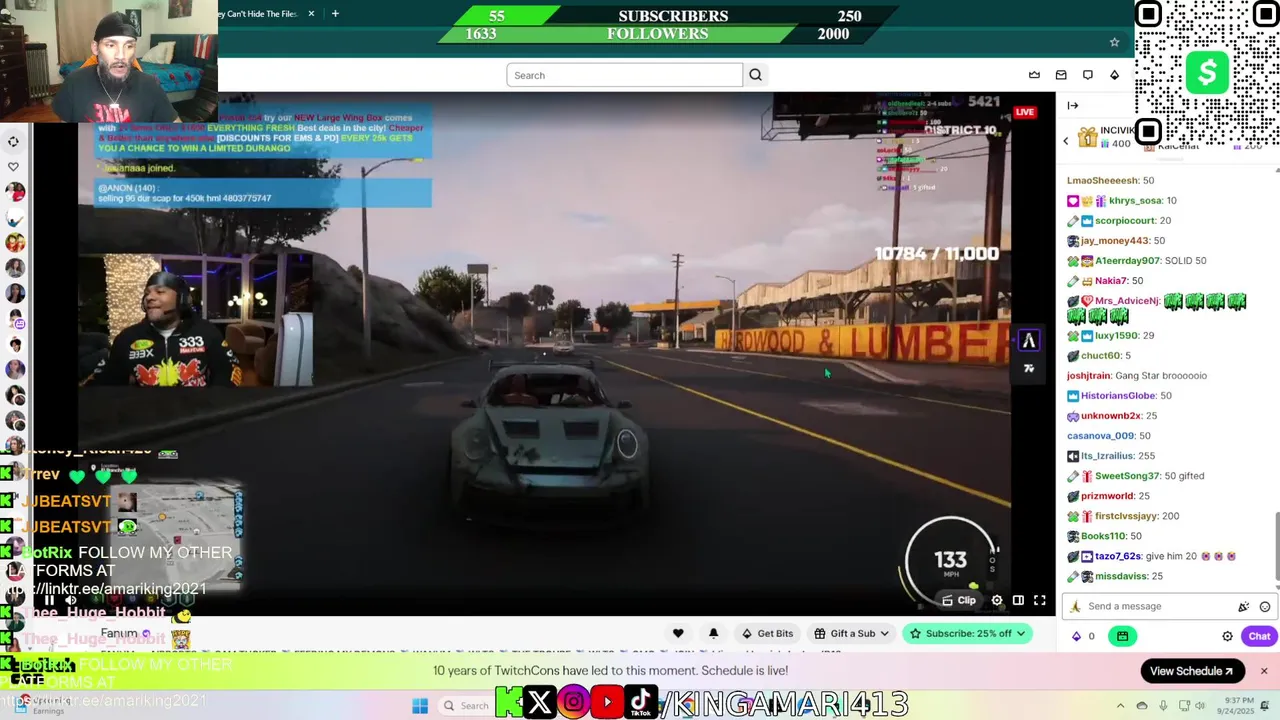
Task: Click username scorpiocourt in chat
Action: [x=1124, y=220]
